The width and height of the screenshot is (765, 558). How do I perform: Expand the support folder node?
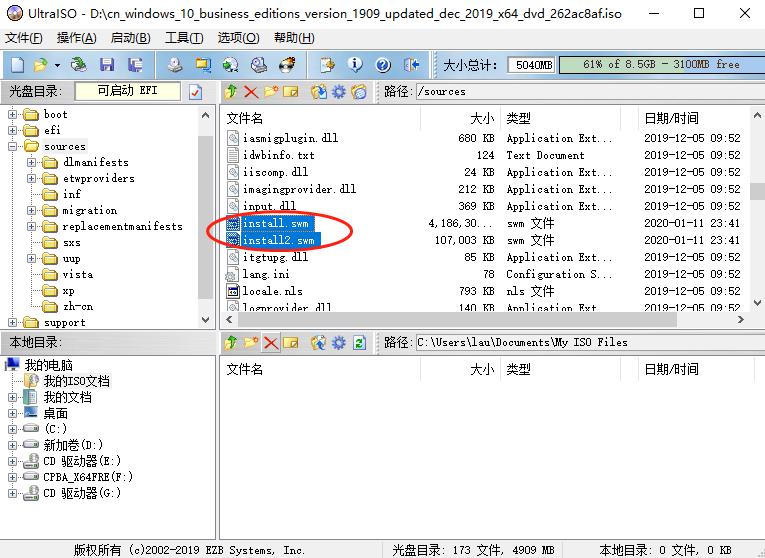[12, 323]
